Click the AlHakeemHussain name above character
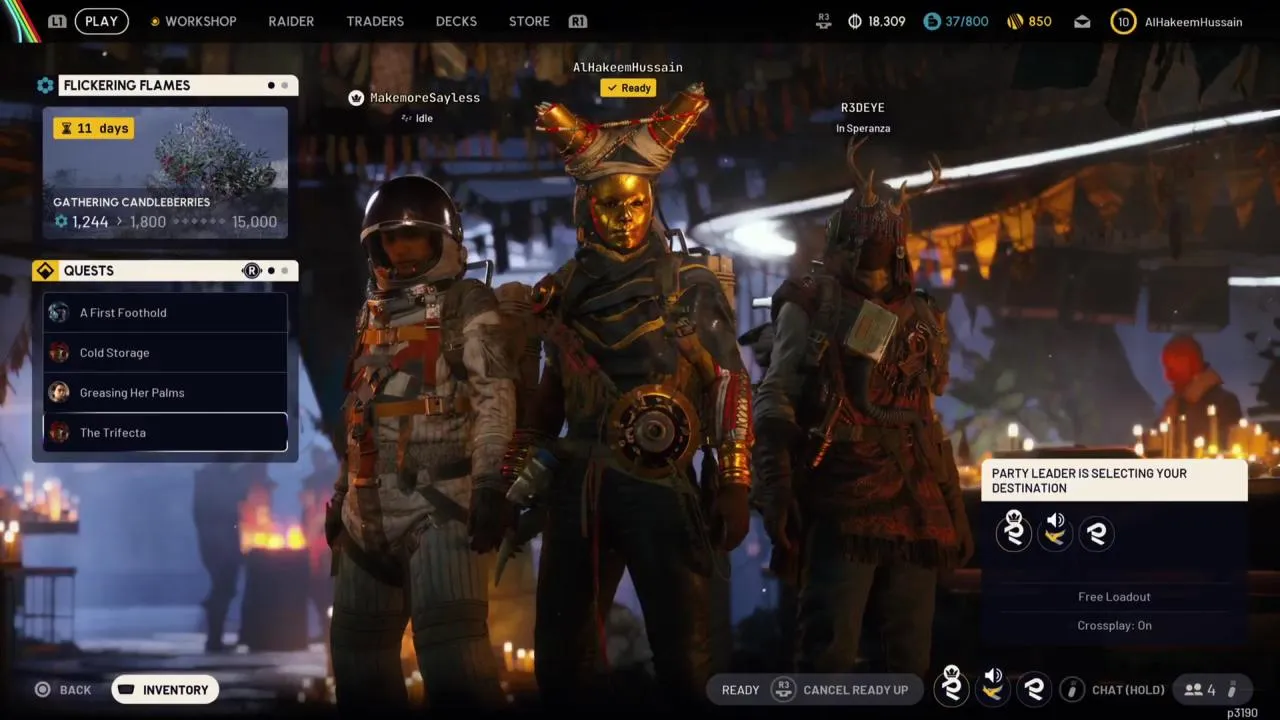 pyautogui.click(x=628, y=67)
